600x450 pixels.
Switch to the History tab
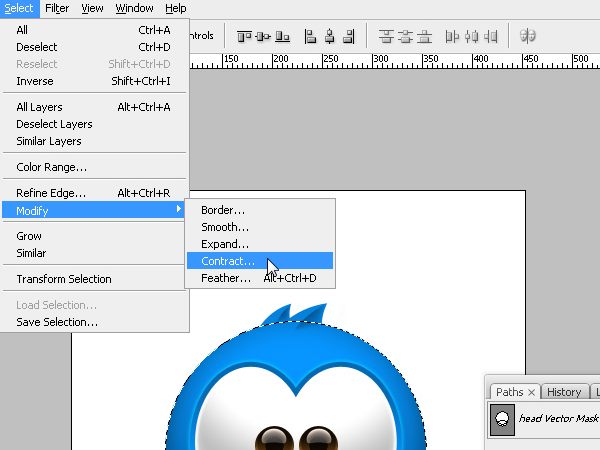point(564,392)
